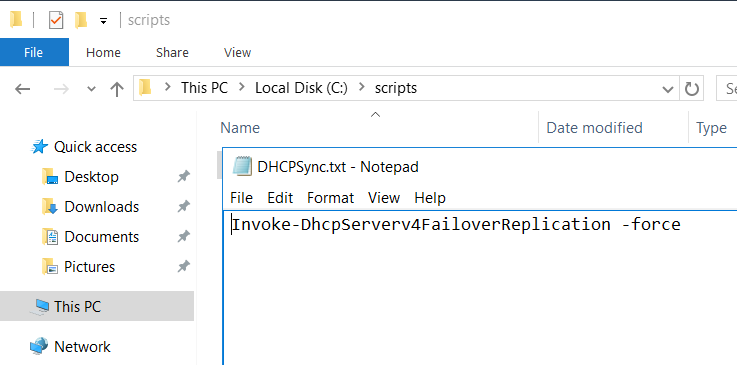Switch to the View ribbon tab
This screenshot has width=737, height=365.
pos(237,53)
